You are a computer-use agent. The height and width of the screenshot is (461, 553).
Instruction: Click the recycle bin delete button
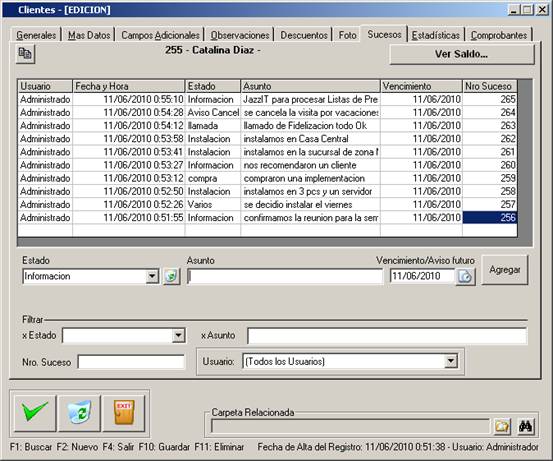pos(79,413)
